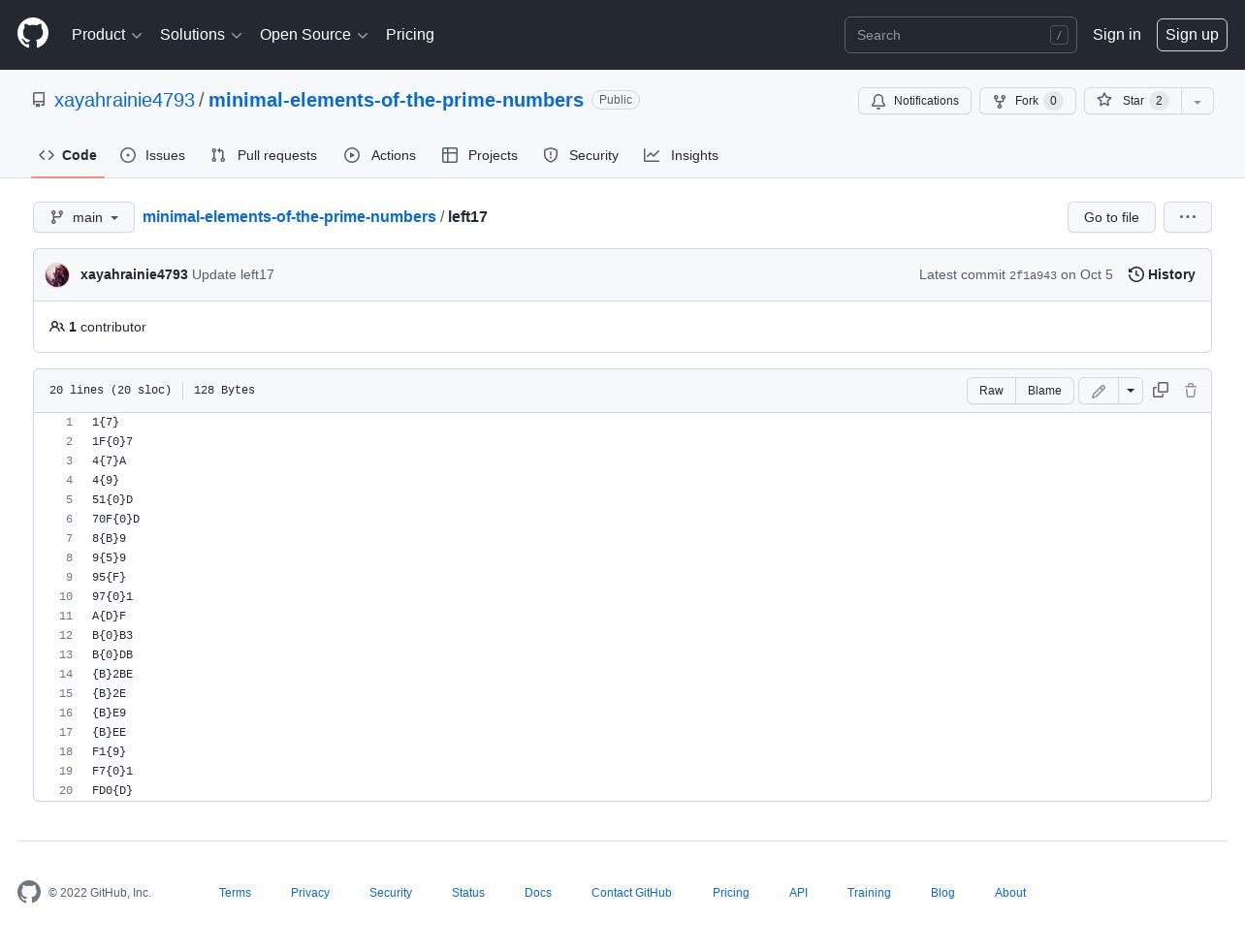Open the About footer link
The width and height of the screenshot is (1245, 952).
point(1010,893)
